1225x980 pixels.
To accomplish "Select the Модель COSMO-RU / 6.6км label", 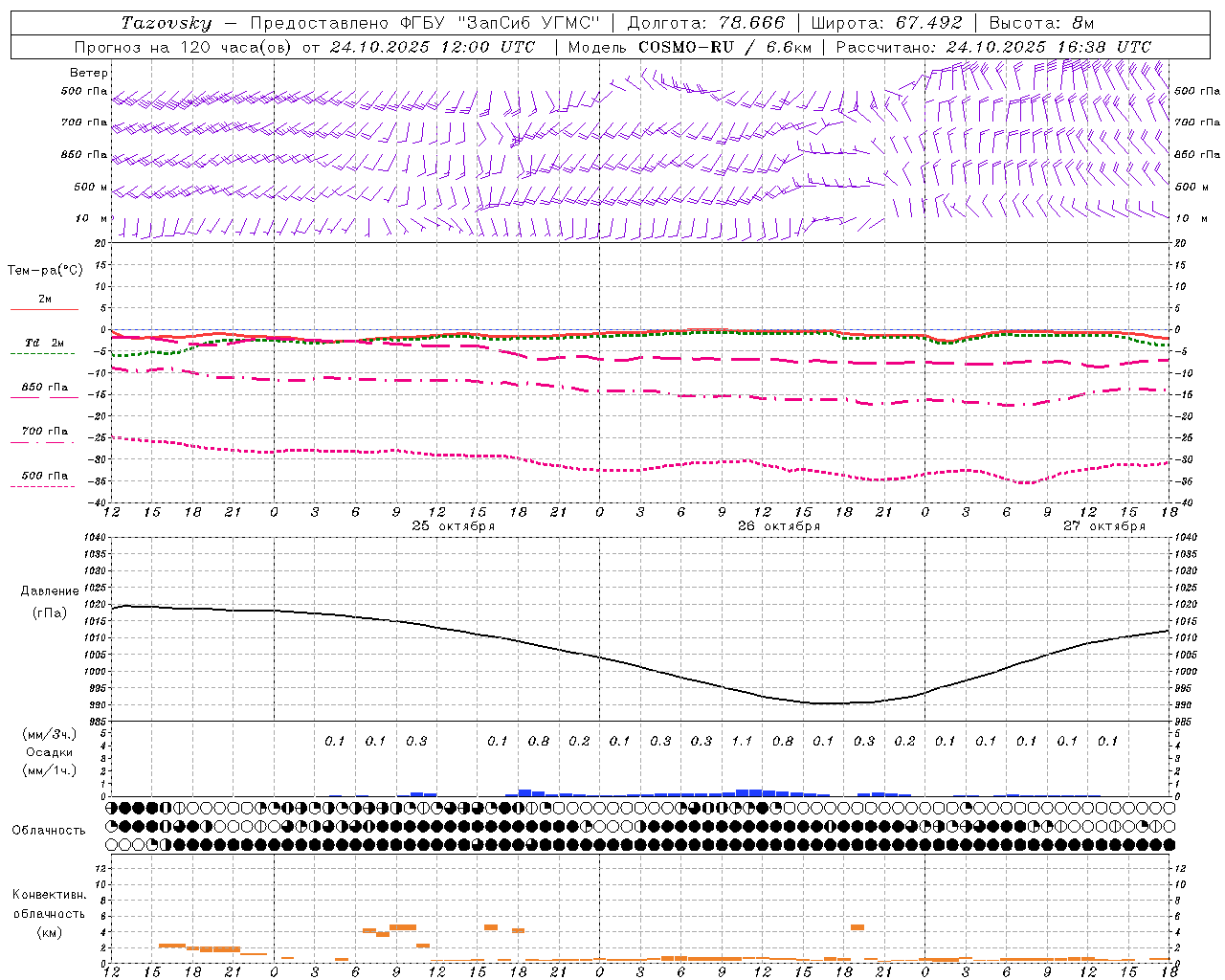I will coord(689,47).
